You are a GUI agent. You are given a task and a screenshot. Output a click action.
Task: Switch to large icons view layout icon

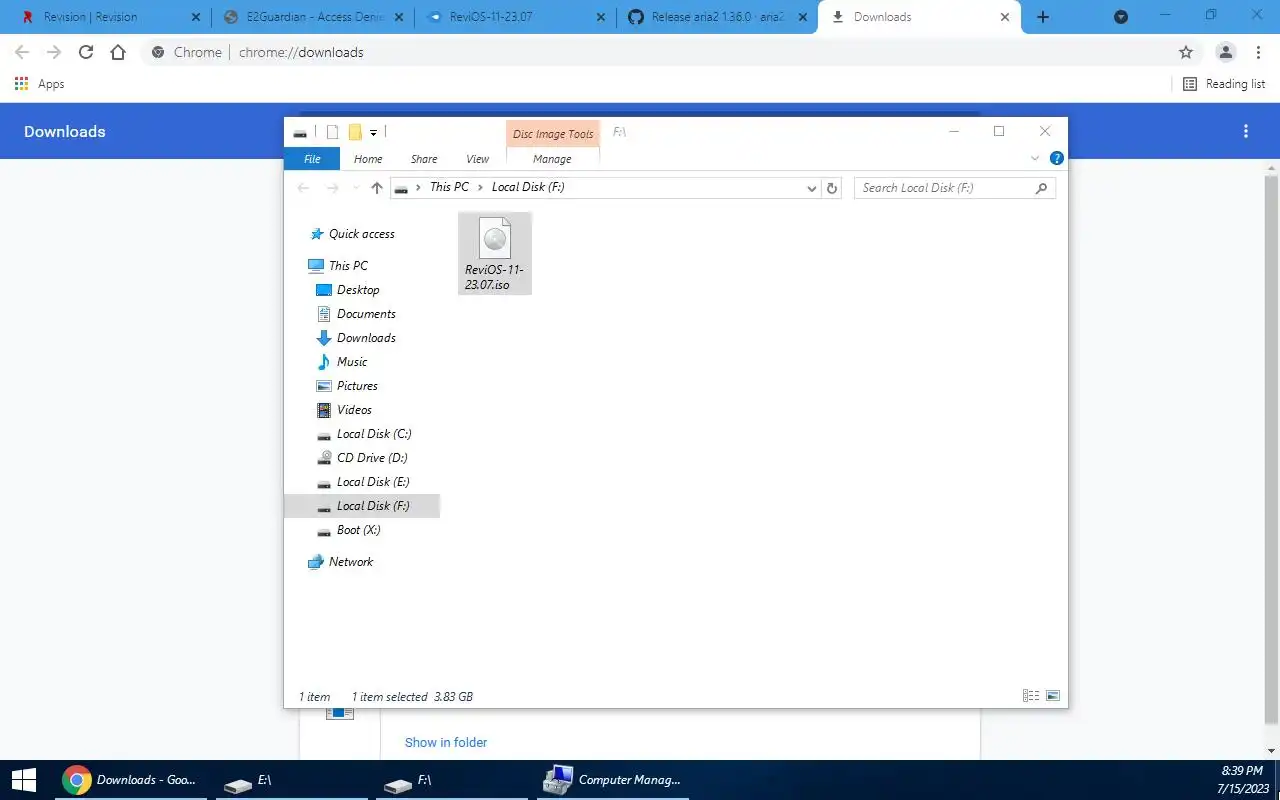[x=1052, y=696]
